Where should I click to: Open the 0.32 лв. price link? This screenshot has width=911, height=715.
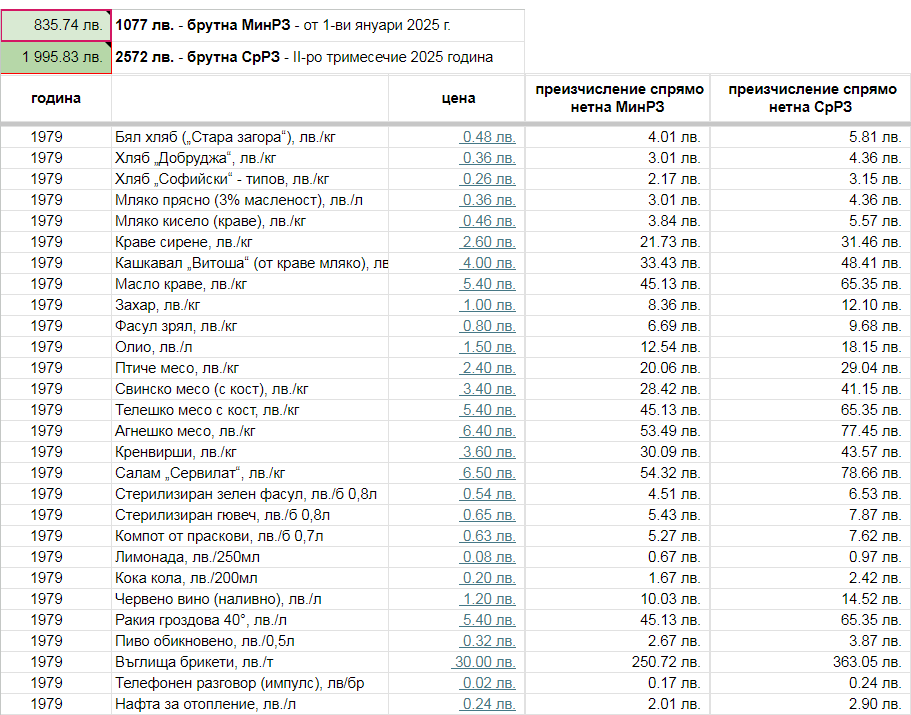pyautogui.click(x=489, y=641)
